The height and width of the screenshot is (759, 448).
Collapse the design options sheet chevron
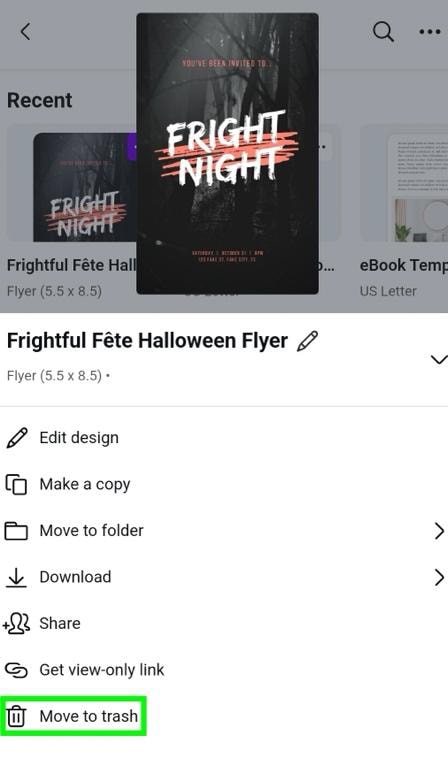pyautogui.click(x=438, y=359)
